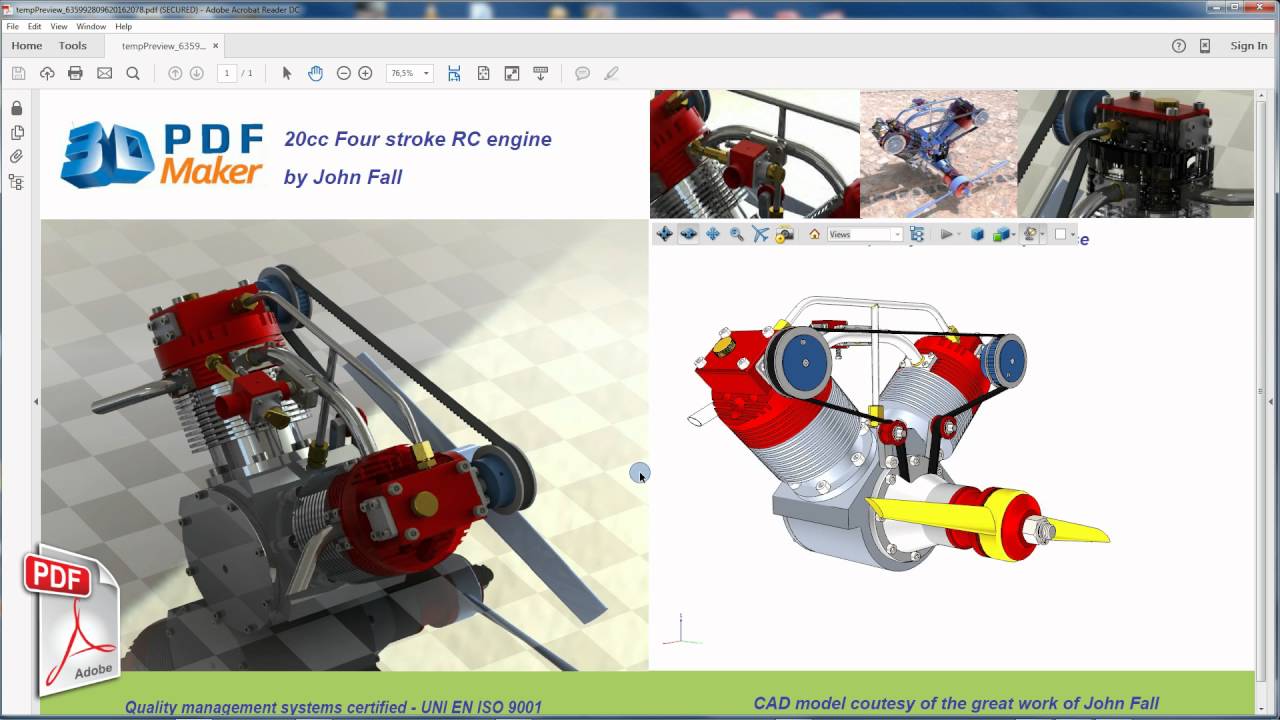
Task: Click the 3D PDF Maker logo
Action: point(161,154)
